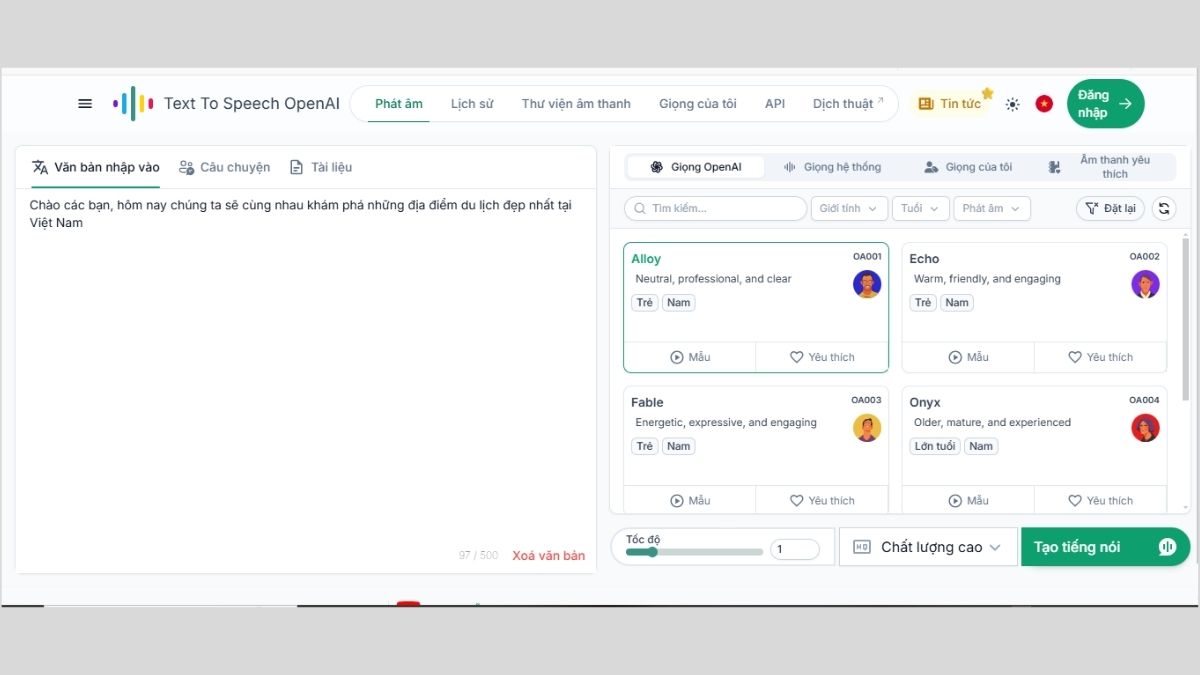The width and height of the screenshot is (1200, 675).
Task: Go to header Giọng của tôi menu
Action: 698,104
